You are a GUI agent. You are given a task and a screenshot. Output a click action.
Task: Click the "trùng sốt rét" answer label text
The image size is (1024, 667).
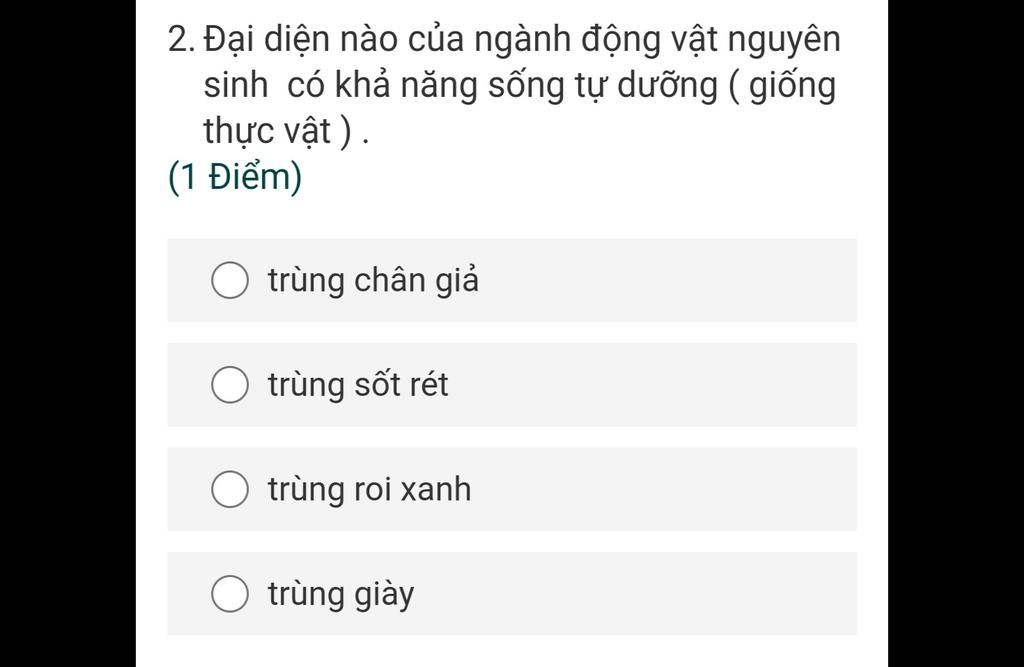point(358,384)
